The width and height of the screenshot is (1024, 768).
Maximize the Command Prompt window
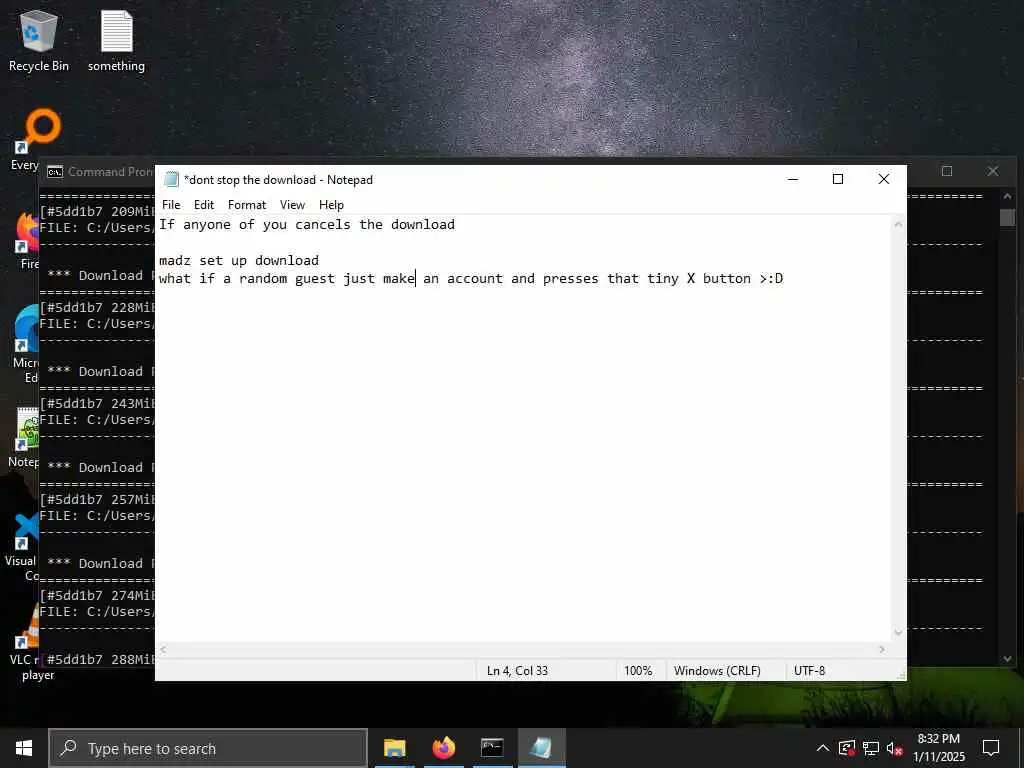[947, 171]
